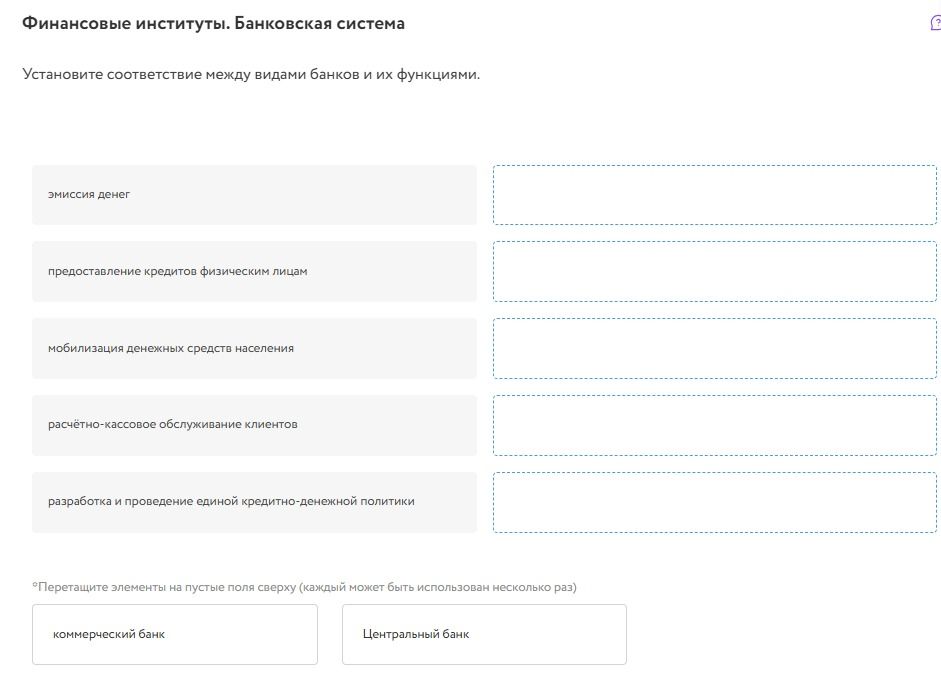Open the help icon at top right

coord(936,23)
